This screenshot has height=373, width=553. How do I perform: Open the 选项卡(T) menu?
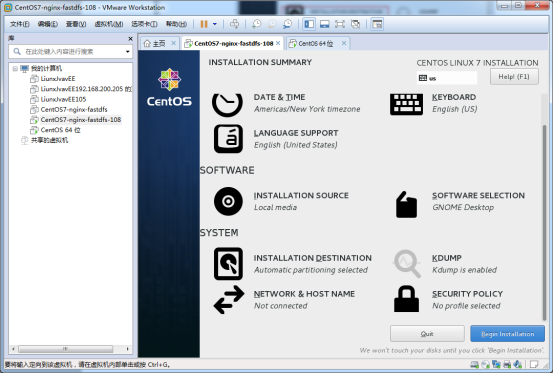point(144,24)
